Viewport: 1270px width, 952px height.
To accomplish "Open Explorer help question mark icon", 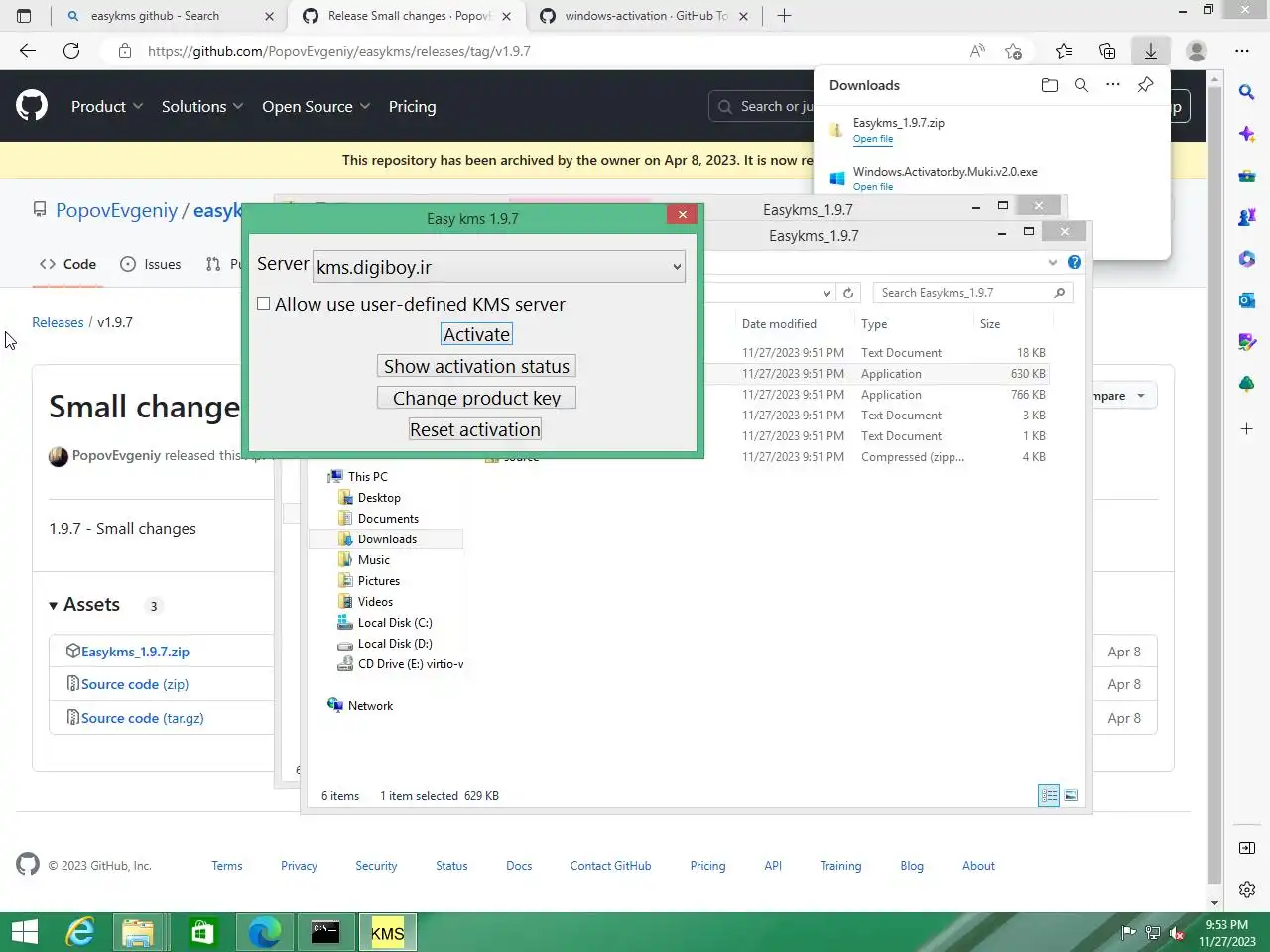I will coord(1075,262).
